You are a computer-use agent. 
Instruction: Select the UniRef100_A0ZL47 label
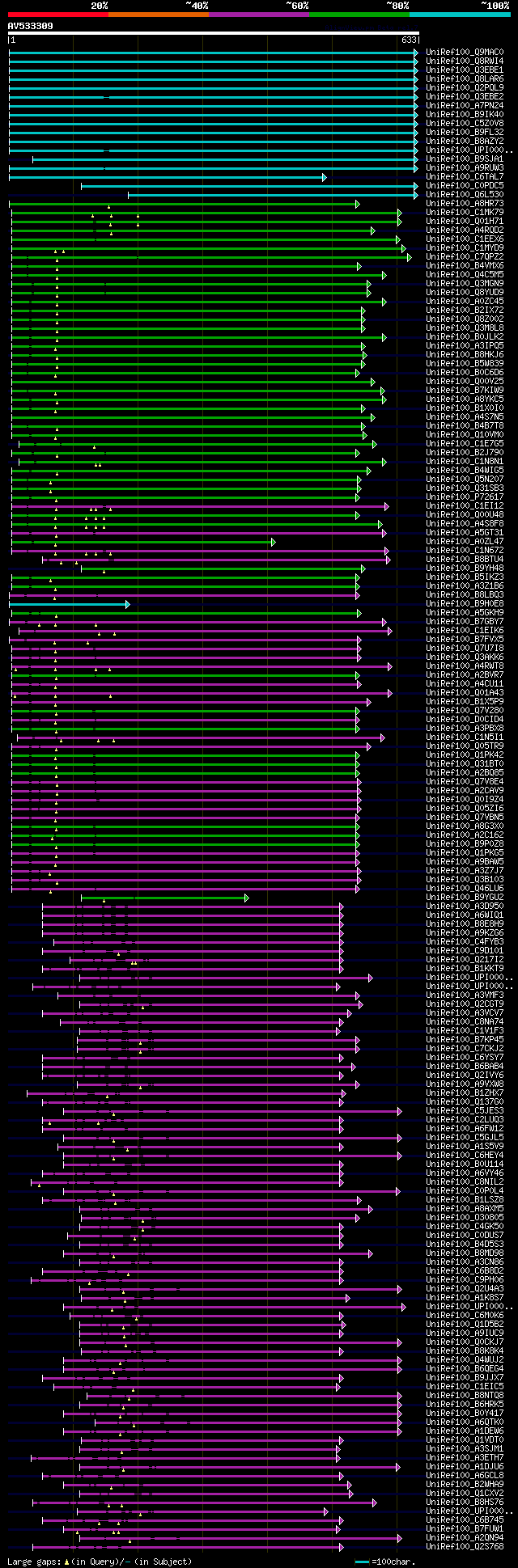tap(465, 542)
